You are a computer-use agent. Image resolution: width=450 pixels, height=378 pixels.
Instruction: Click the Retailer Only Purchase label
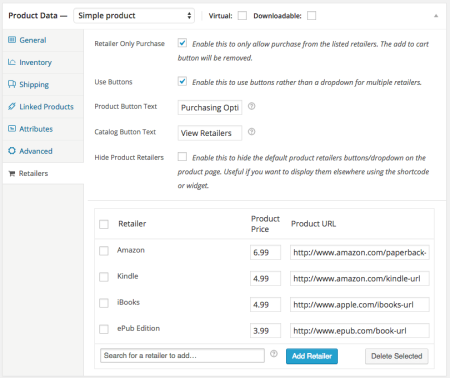click(129, 44)
